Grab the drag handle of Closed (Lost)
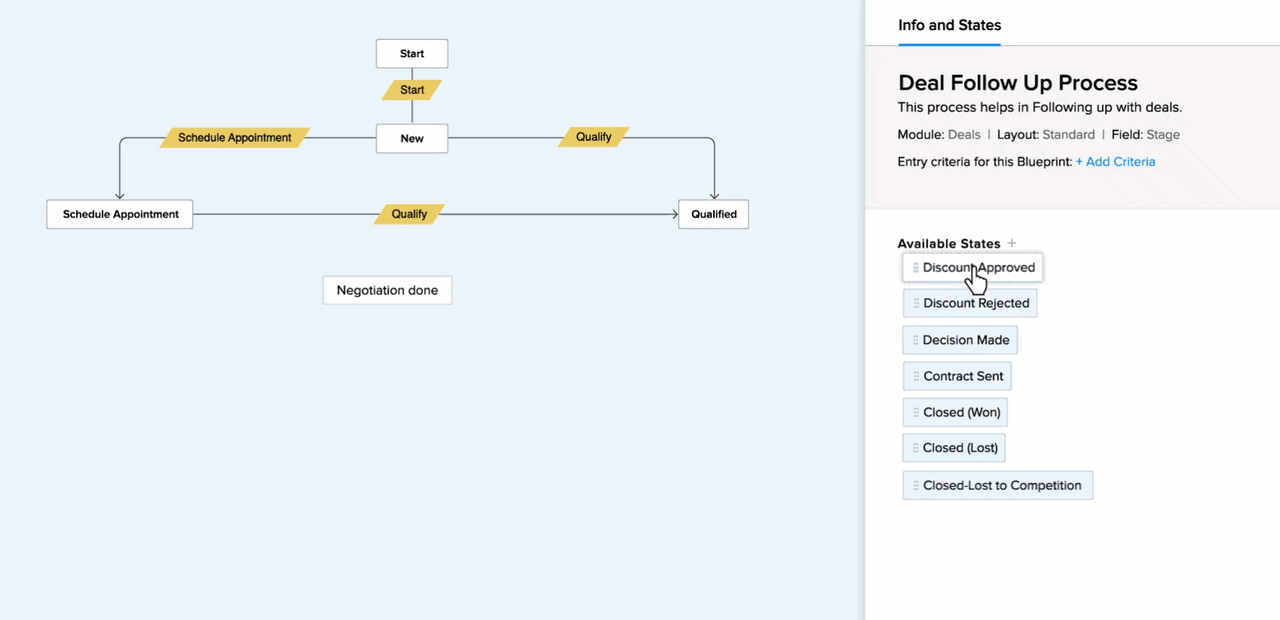Viewport: 1280px width, 620px height. tap(915, 448)
